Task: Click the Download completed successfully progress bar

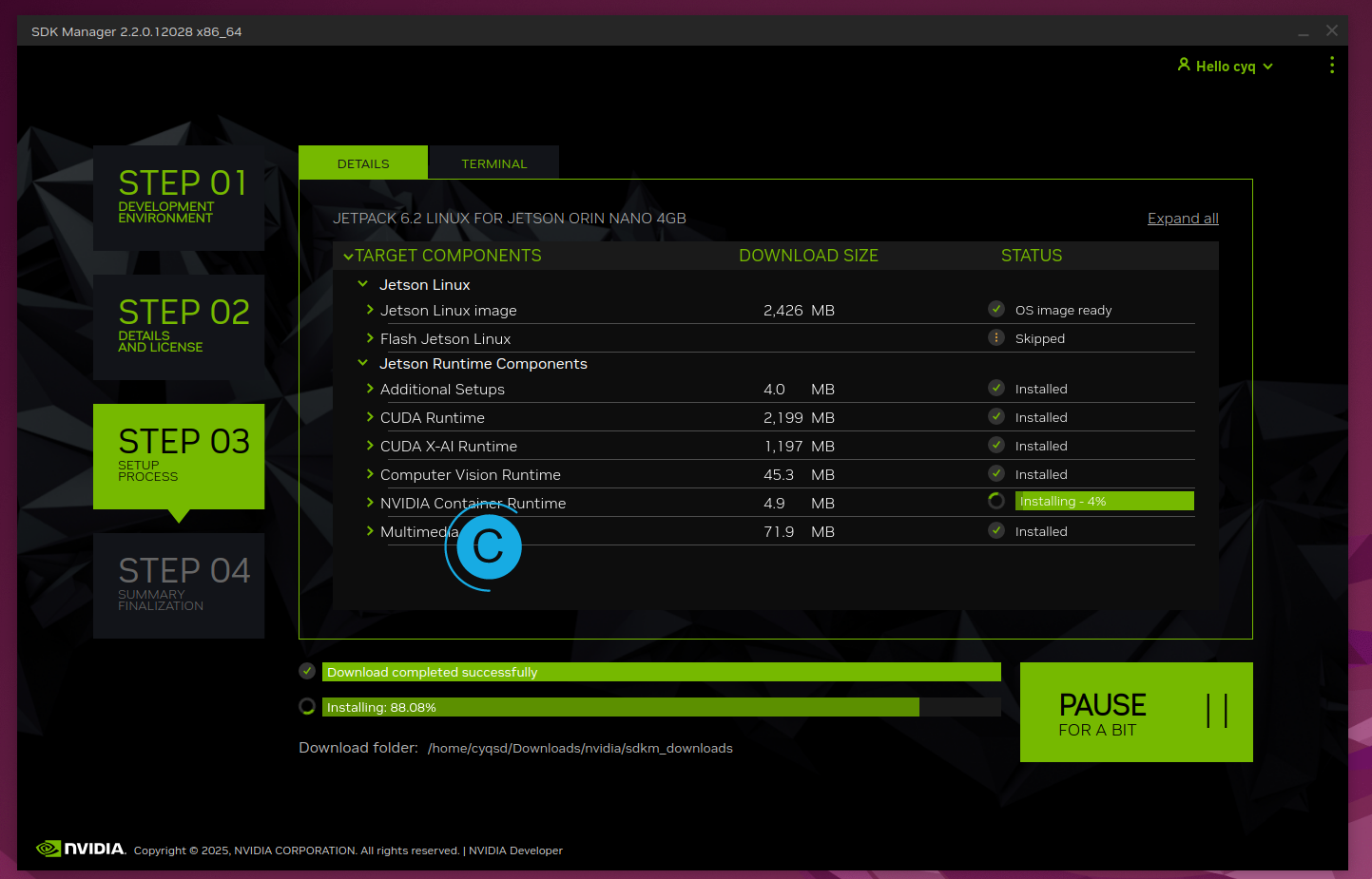Action: coord(662,672)
